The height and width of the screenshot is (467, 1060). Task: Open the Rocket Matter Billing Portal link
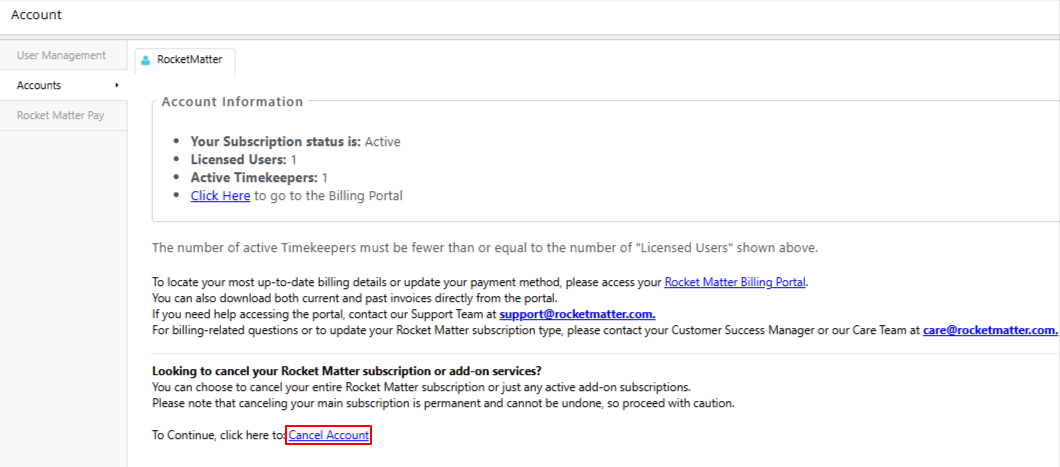[x=735, y=282]
